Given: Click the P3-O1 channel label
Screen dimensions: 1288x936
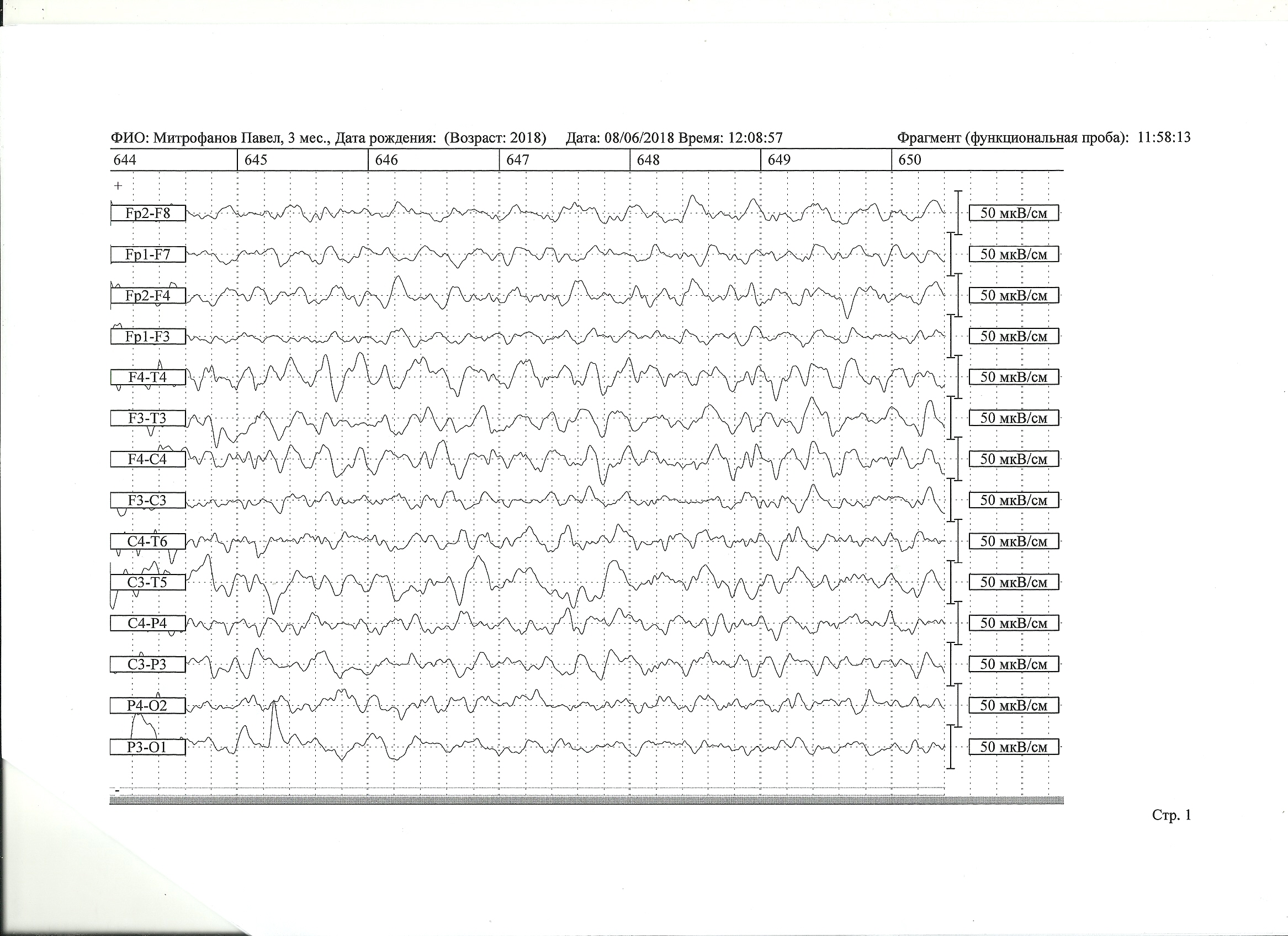Looking at the screenshot, I should (x=147, y=747).
